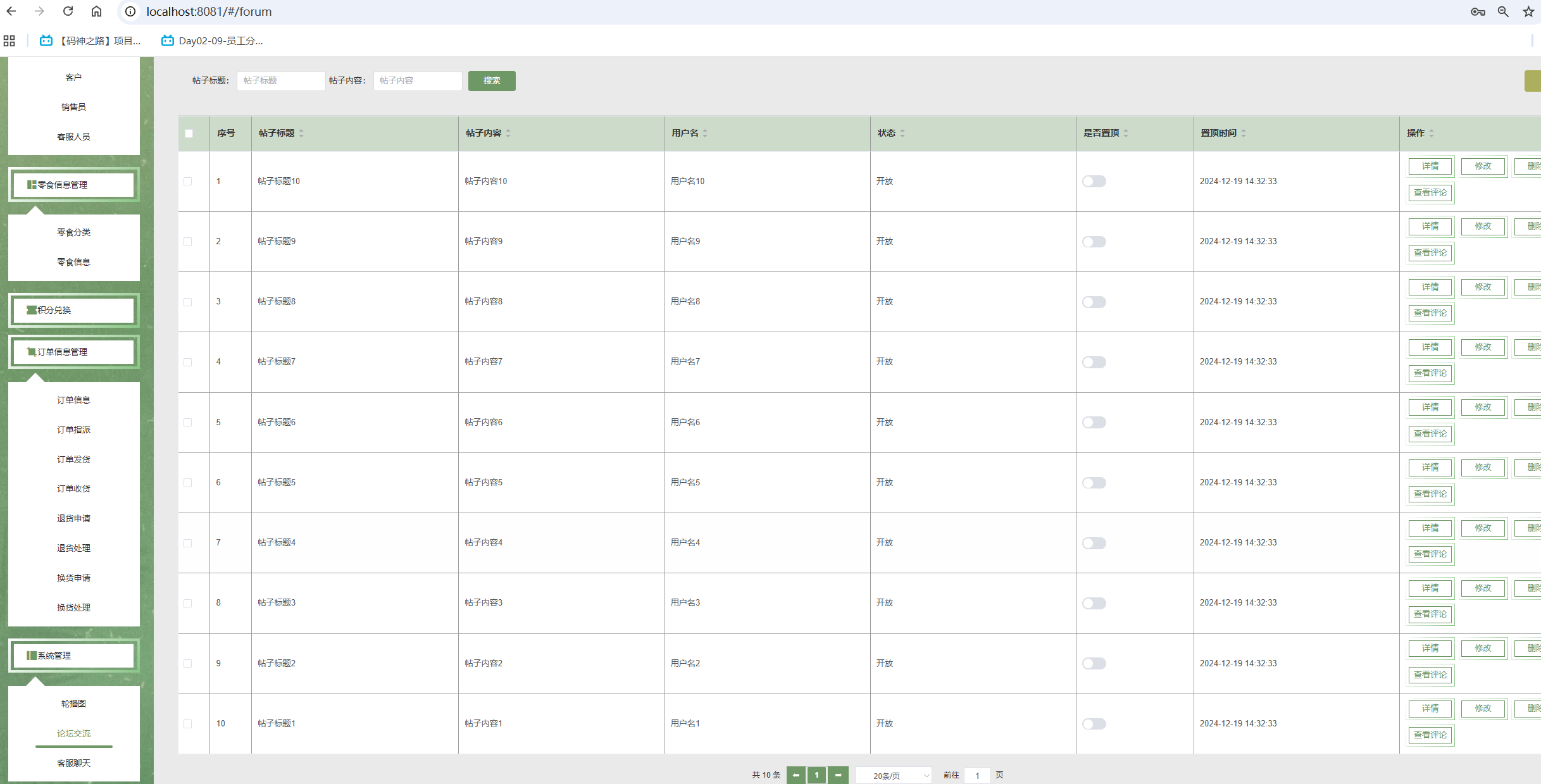Click the browser home icon

coord(96,11)
